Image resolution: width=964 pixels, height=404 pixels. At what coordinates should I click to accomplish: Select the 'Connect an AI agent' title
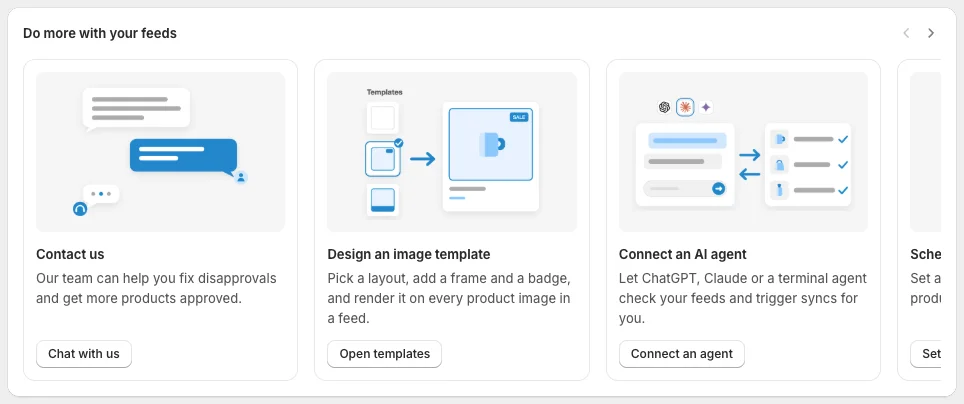[x=682, y=254]
